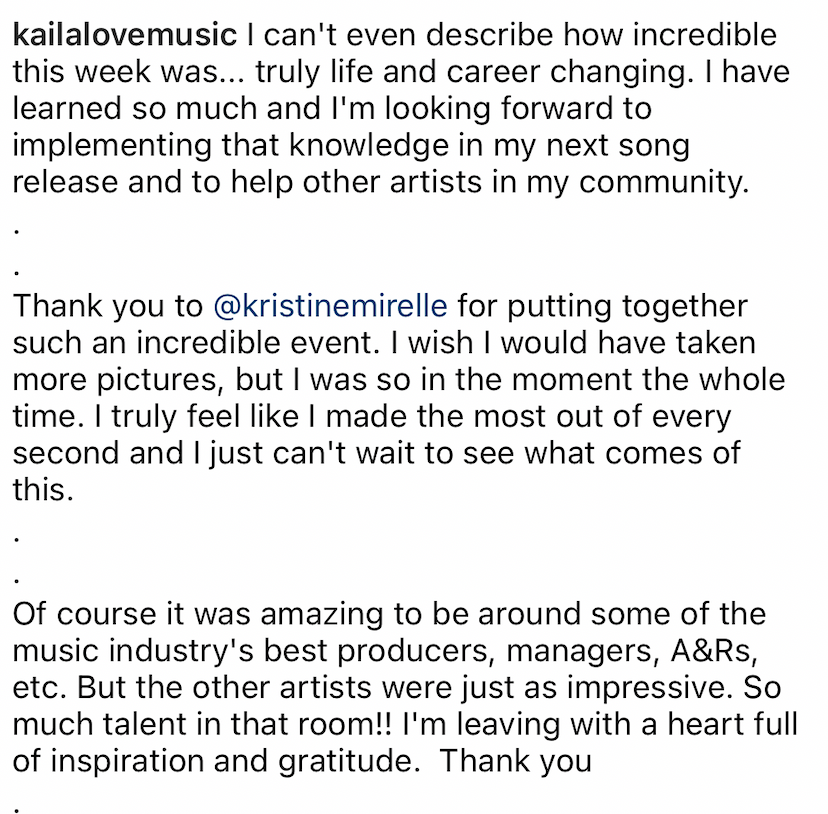This screenshot has width=828, height=814.
Task: Open the @kristinemirelle mention link
Action: [x=331, y=307]
